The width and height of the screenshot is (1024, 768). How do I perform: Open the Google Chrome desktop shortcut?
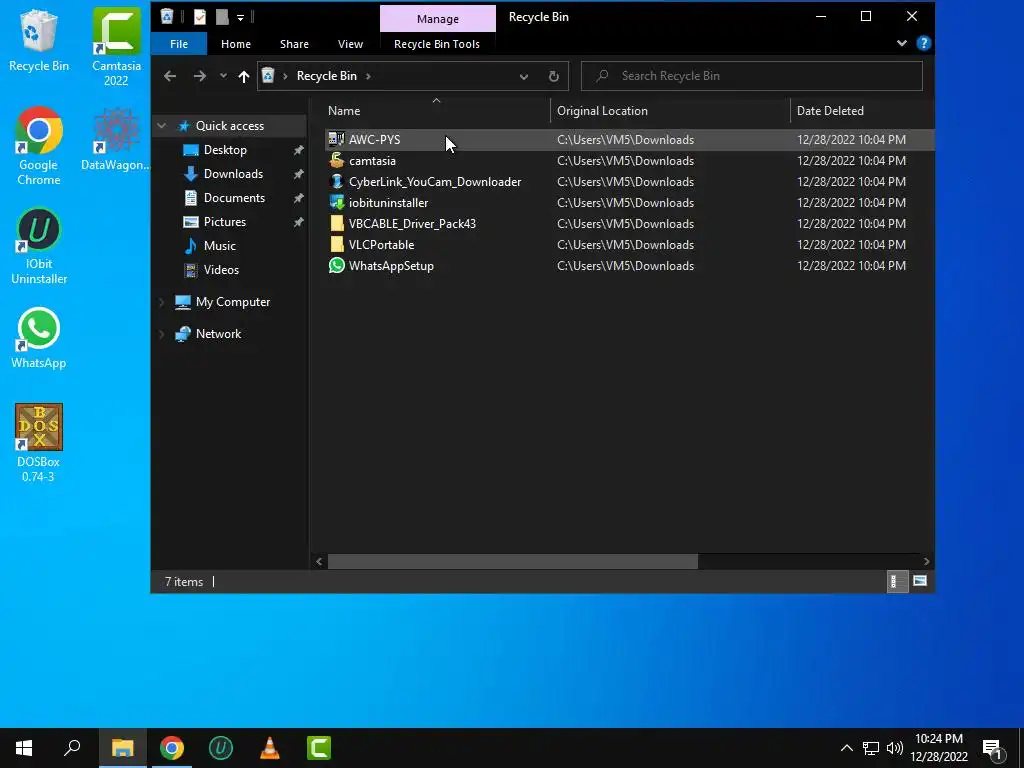39,146
